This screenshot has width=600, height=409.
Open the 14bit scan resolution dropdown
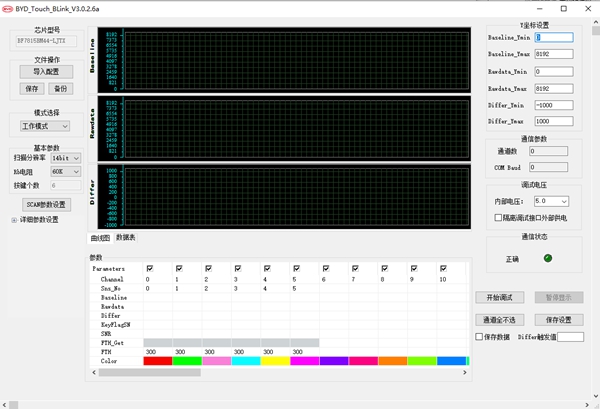pos(65,158)
